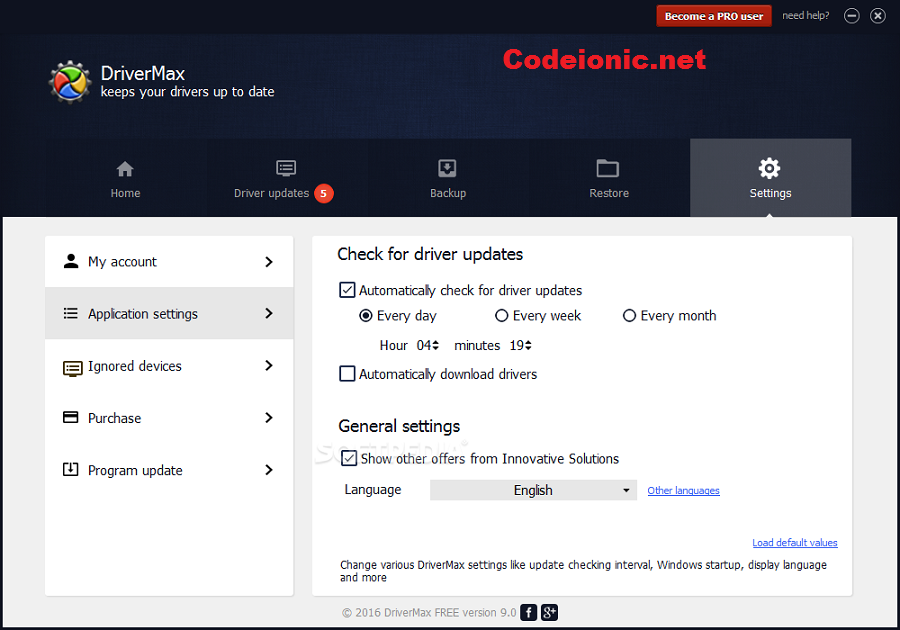Screen dimensions: 900x630
Task: Click the Purchase credit card icon
Action: (71, 417)
